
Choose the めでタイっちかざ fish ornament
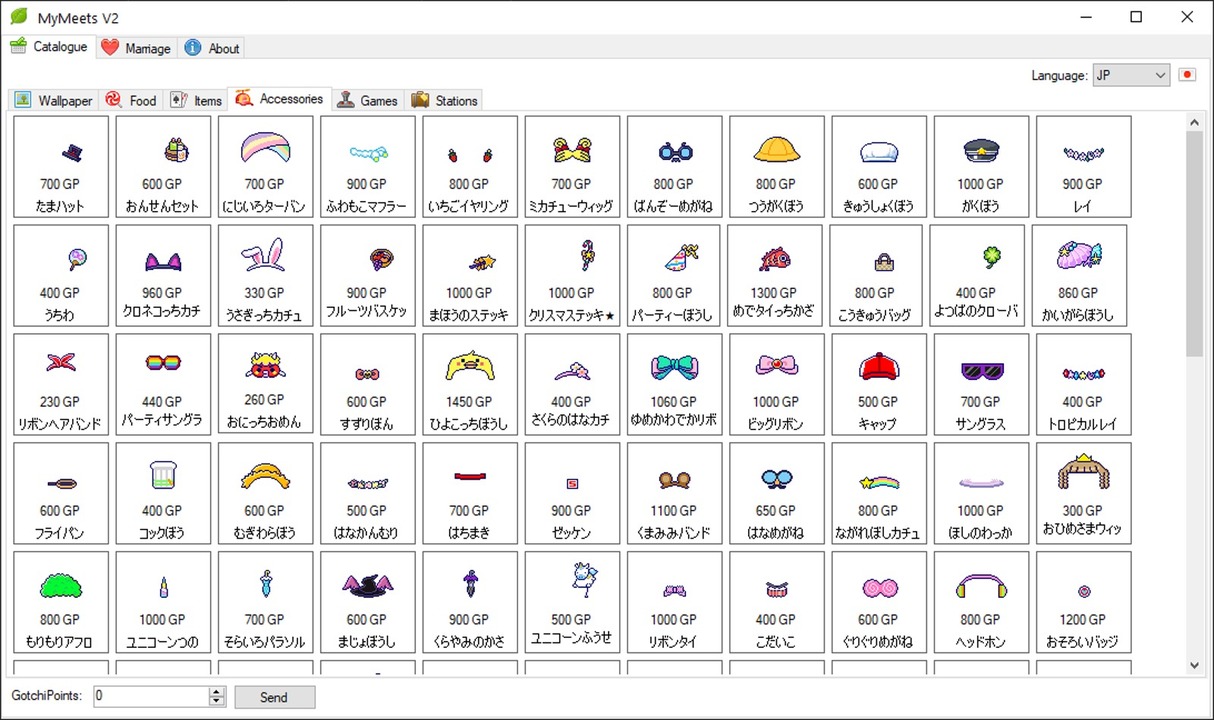click(775, 275)
